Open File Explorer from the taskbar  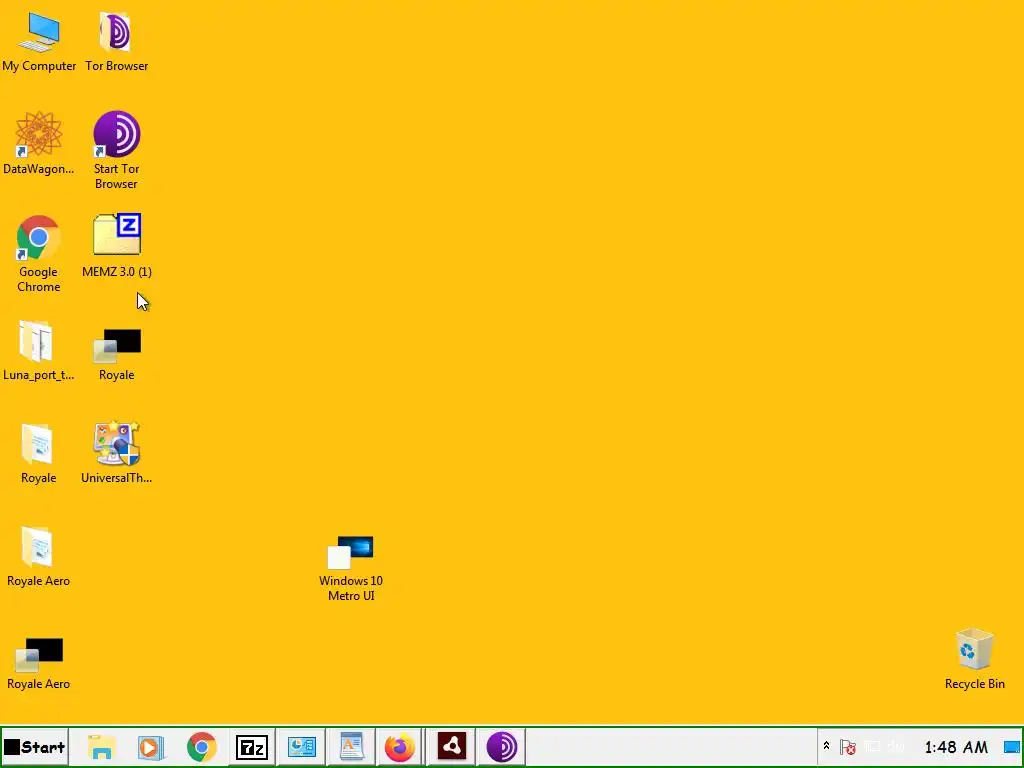(101, 746)
